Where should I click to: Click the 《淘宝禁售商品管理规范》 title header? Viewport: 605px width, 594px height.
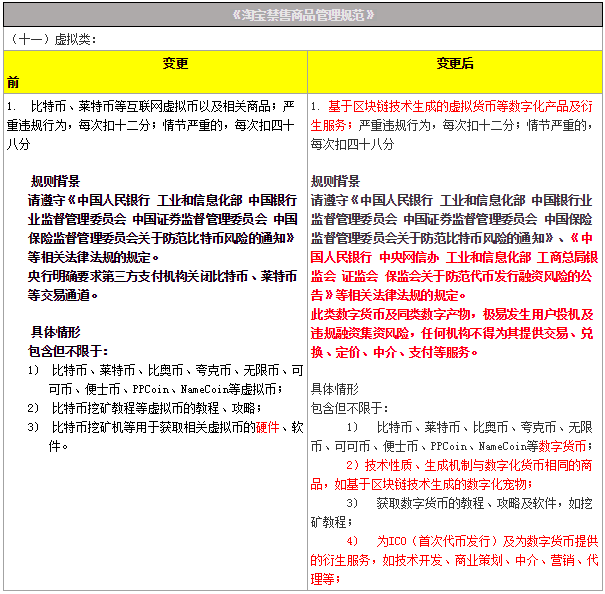[302, 15]
